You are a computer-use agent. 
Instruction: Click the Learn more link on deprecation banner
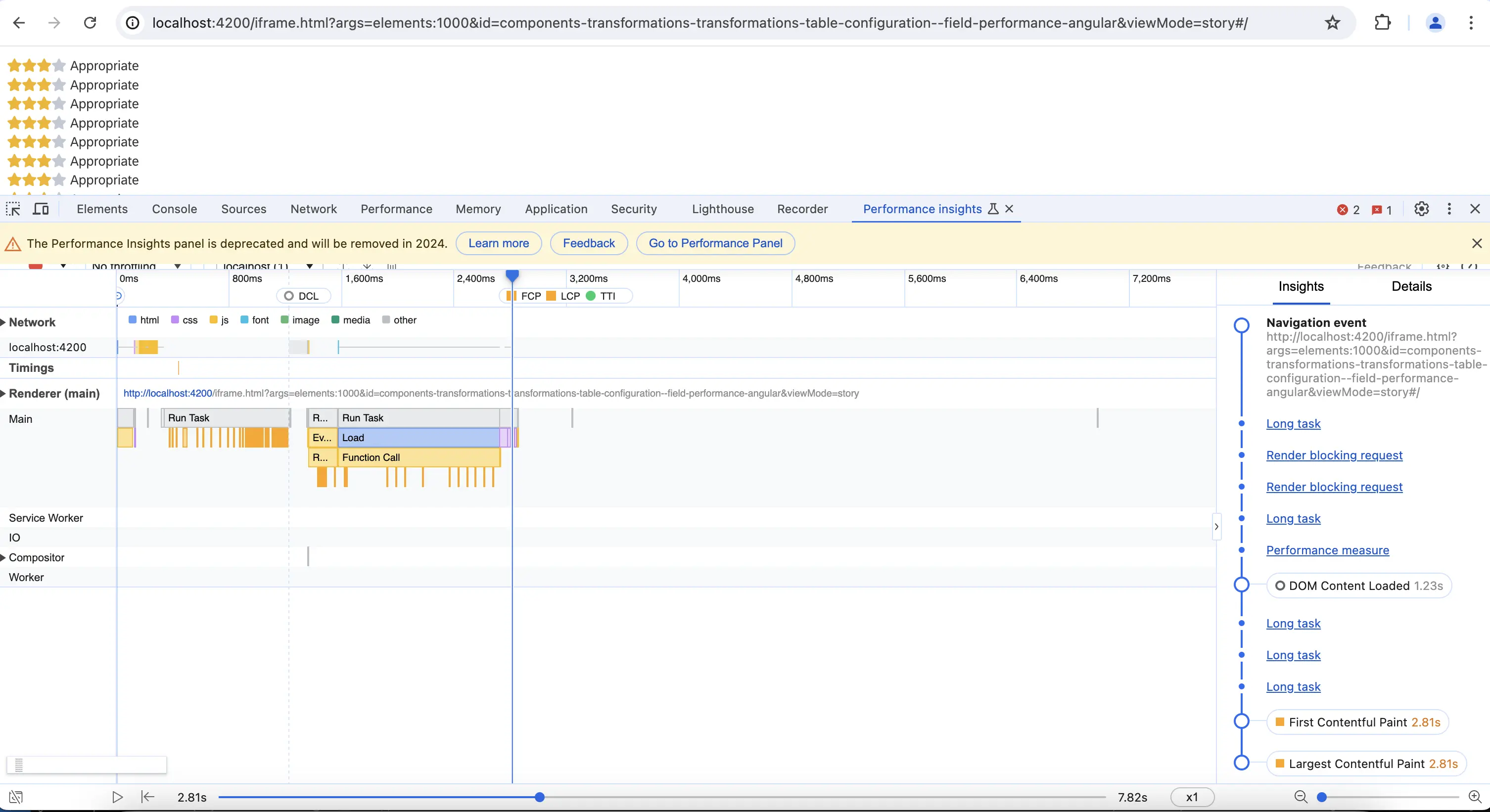tap(499, 243)
